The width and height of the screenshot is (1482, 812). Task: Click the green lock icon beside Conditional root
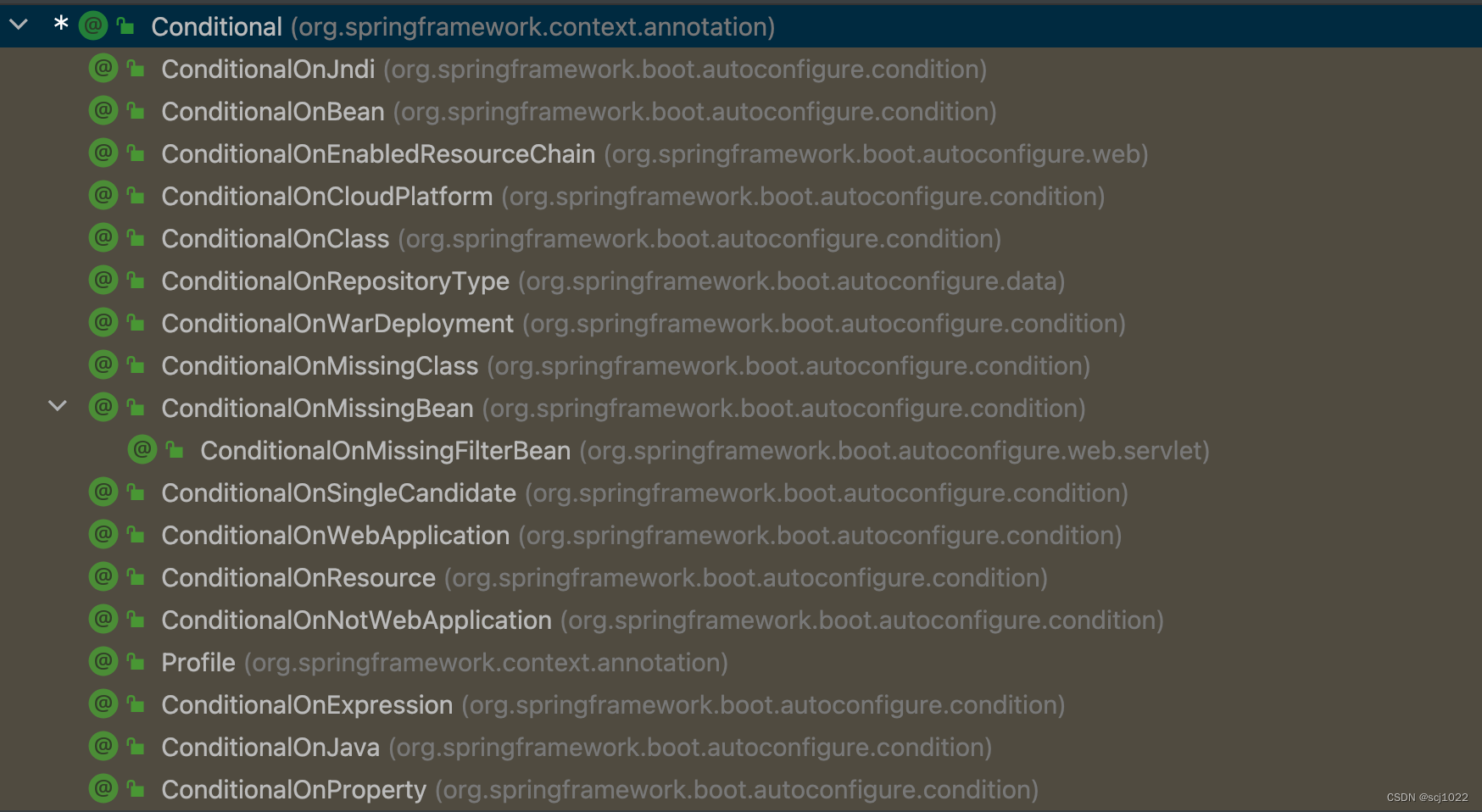point(125,25)
